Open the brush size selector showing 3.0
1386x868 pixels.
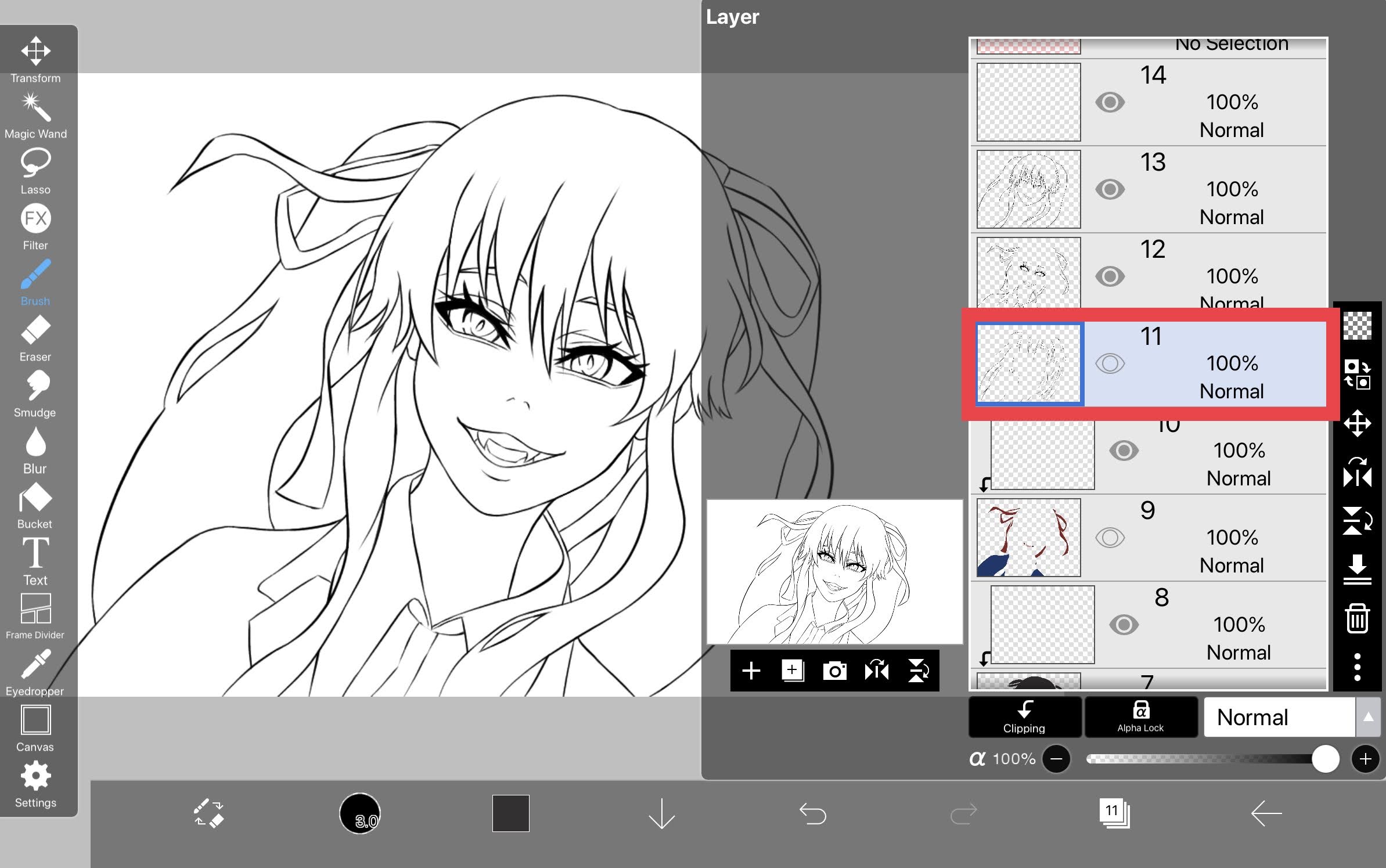(x=361, y=814)
